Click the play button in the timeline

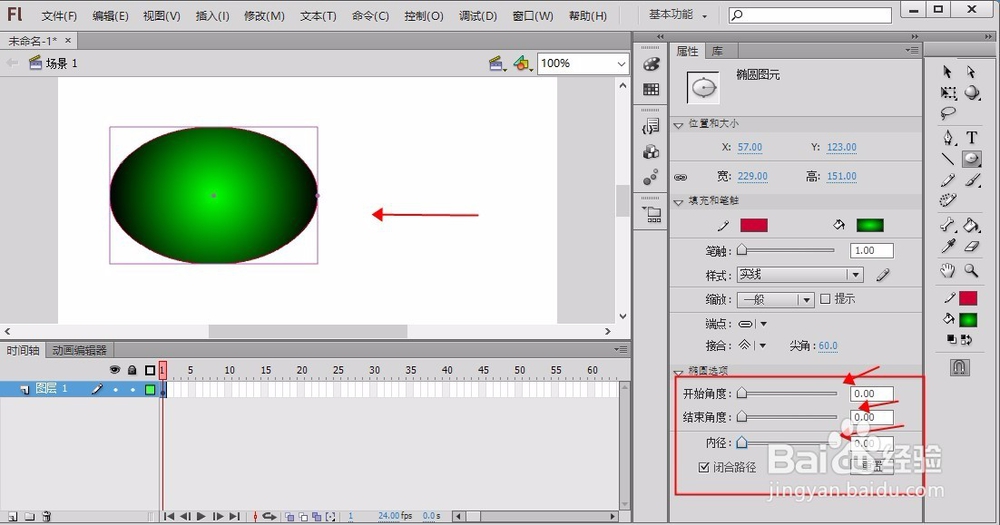pos(201,516)
